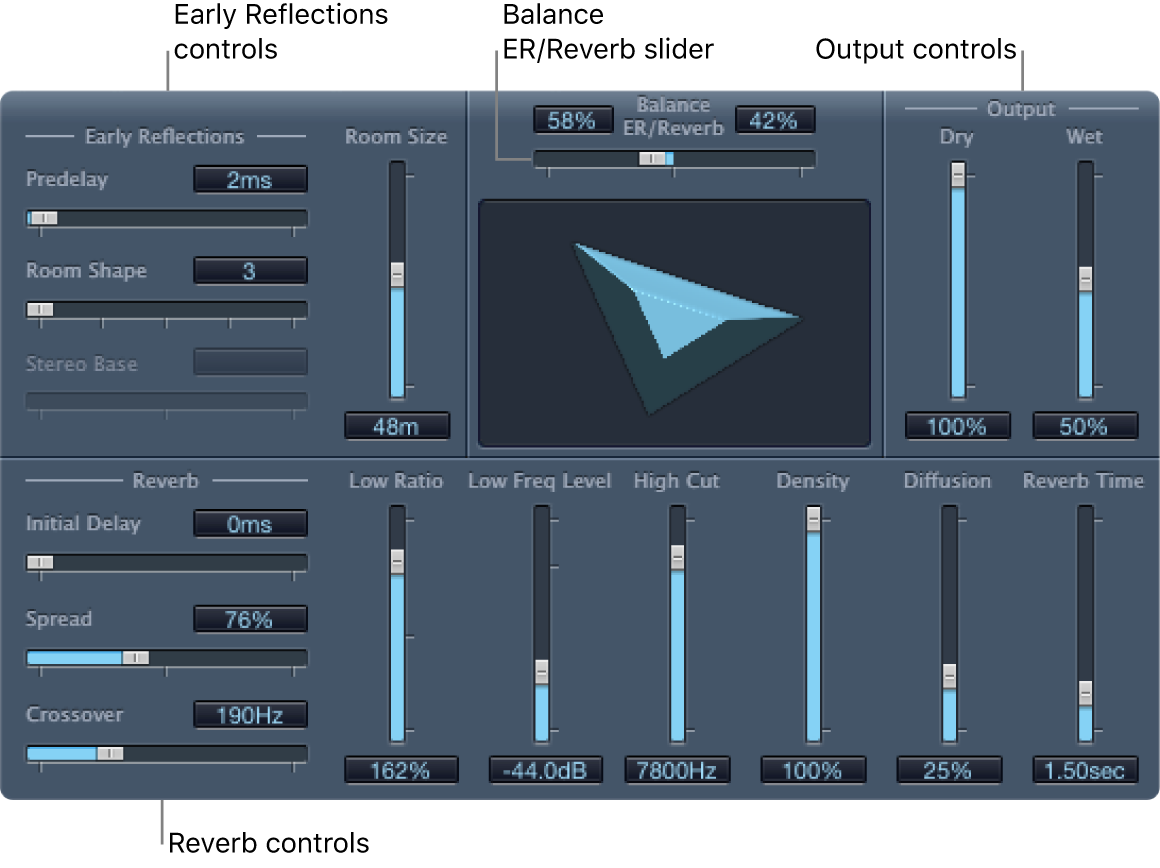Click the Crossover value showing 190Hz
Viewport: 1160px width, 868px height.
[250, 714]
